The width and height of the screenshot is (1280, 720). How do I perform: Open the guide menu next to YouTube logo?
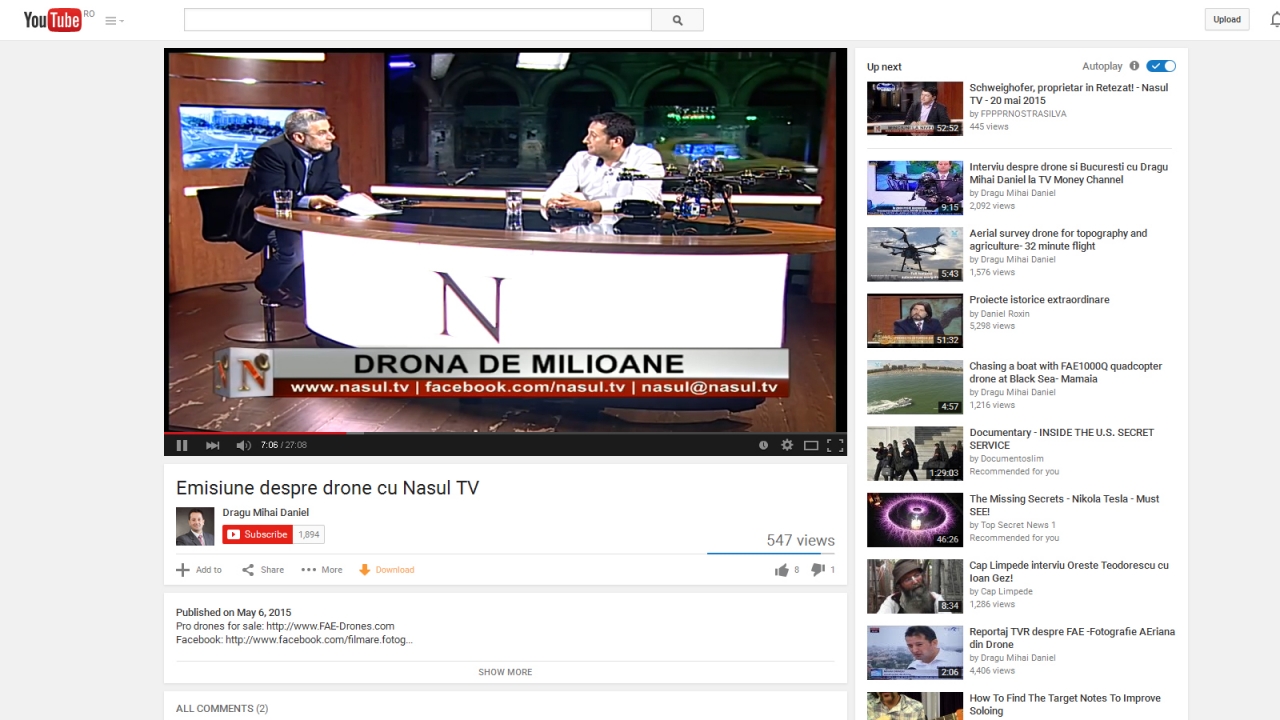click(114, 20)
